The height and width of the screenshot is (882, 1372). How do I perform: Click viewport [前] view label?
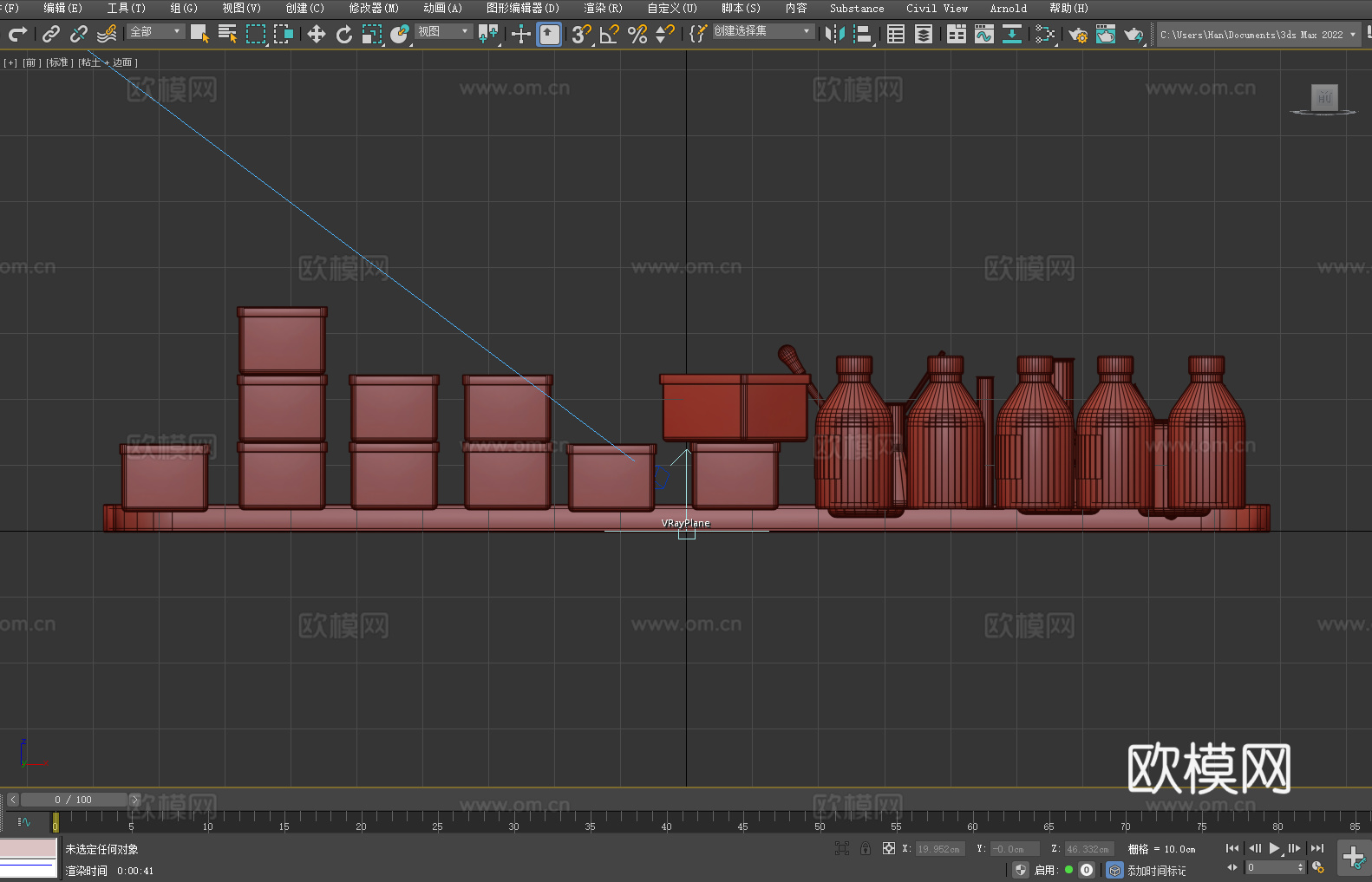tap(30, 62)
